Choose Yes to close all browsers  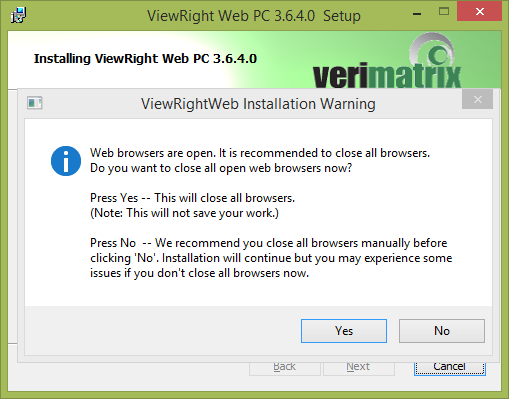click(x=344, y=331)
